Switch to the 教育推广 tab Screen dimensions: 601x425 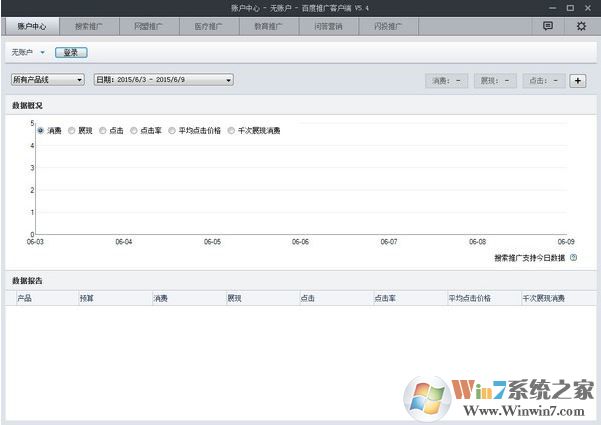267,26
